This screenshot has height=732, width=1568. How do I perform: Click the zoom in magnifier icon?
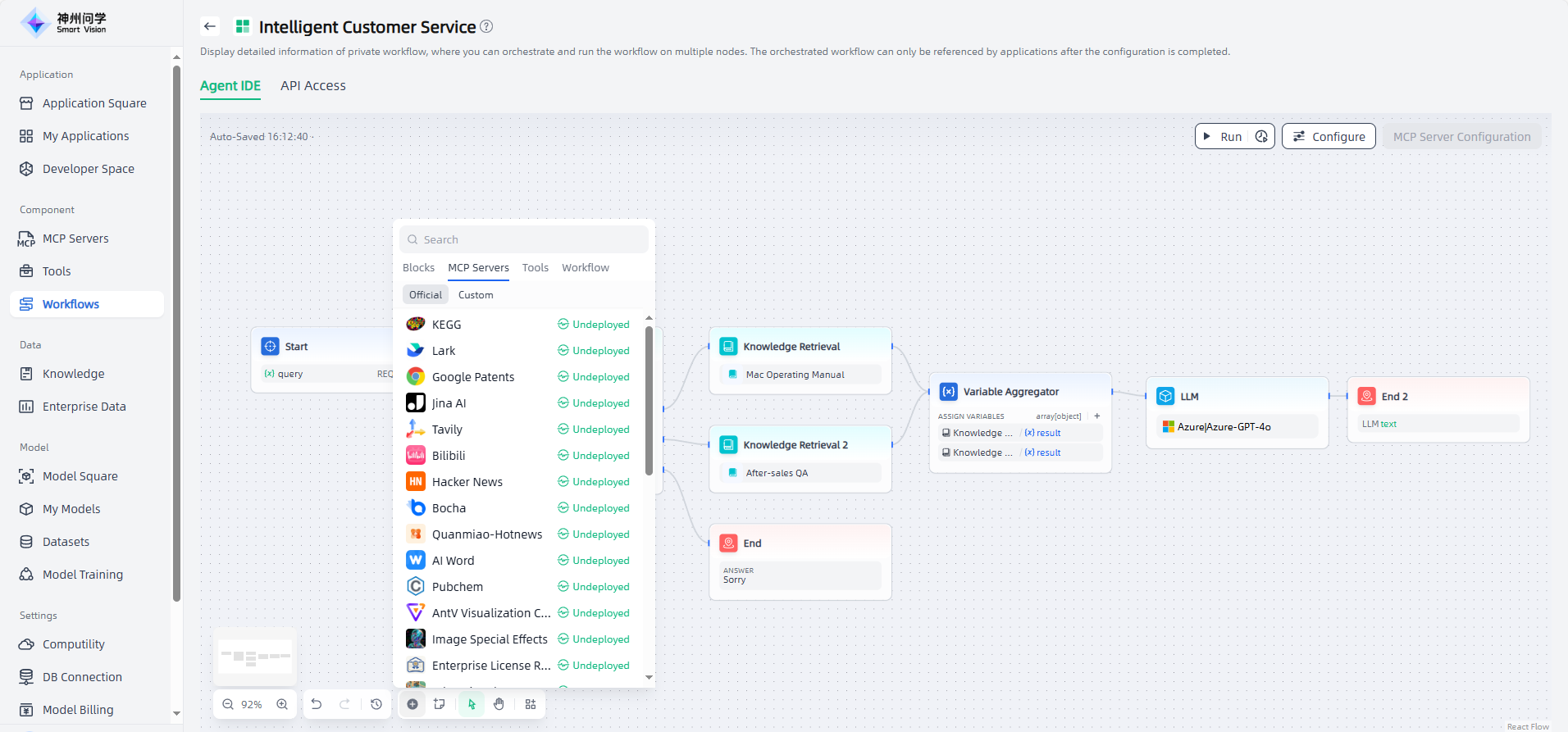coord(282,704)
